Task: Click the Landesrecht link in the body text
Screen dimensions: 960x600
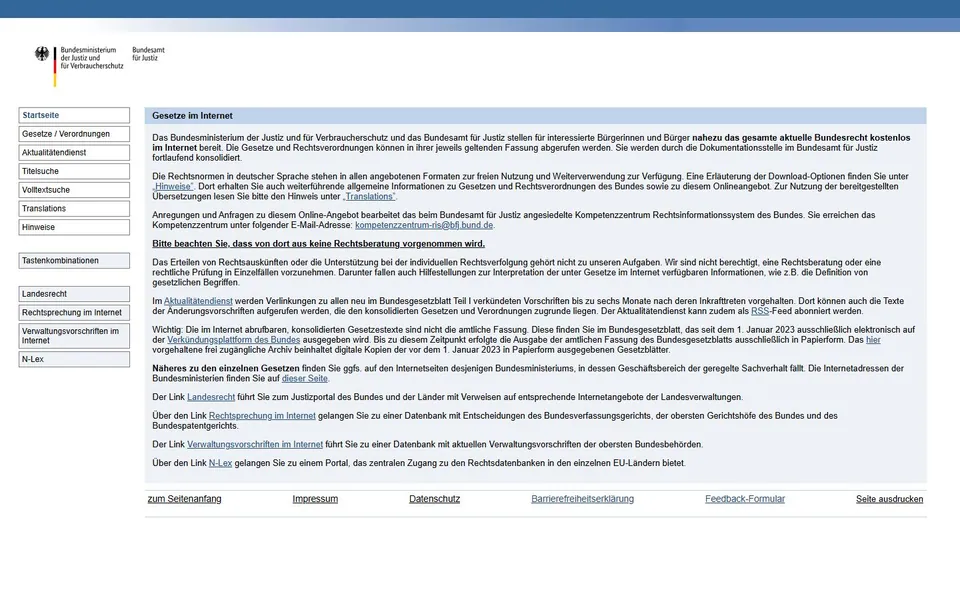Action: coord(211,397)
